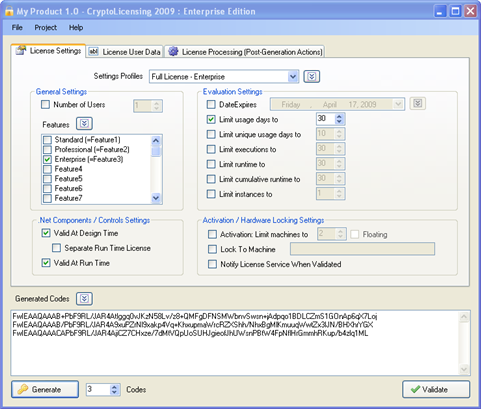
Task: Check the Feature4 box
Action: click(48, 169)
